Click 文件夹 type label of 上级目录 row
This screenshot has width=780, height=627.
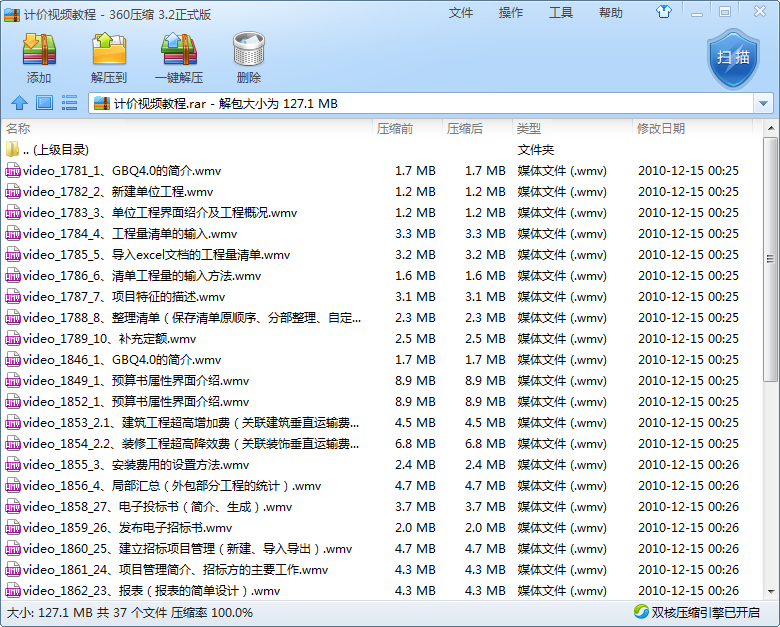tap(536, 149)
